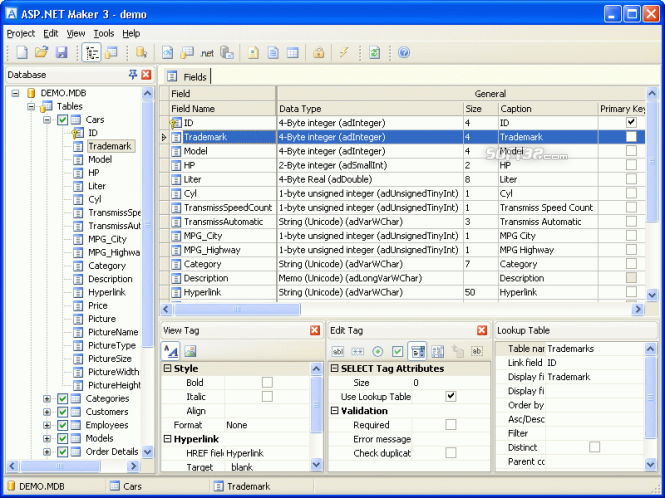This screenshot has width=665, height=498.
Task: Select PictureName field in tree
Action: 113,332
